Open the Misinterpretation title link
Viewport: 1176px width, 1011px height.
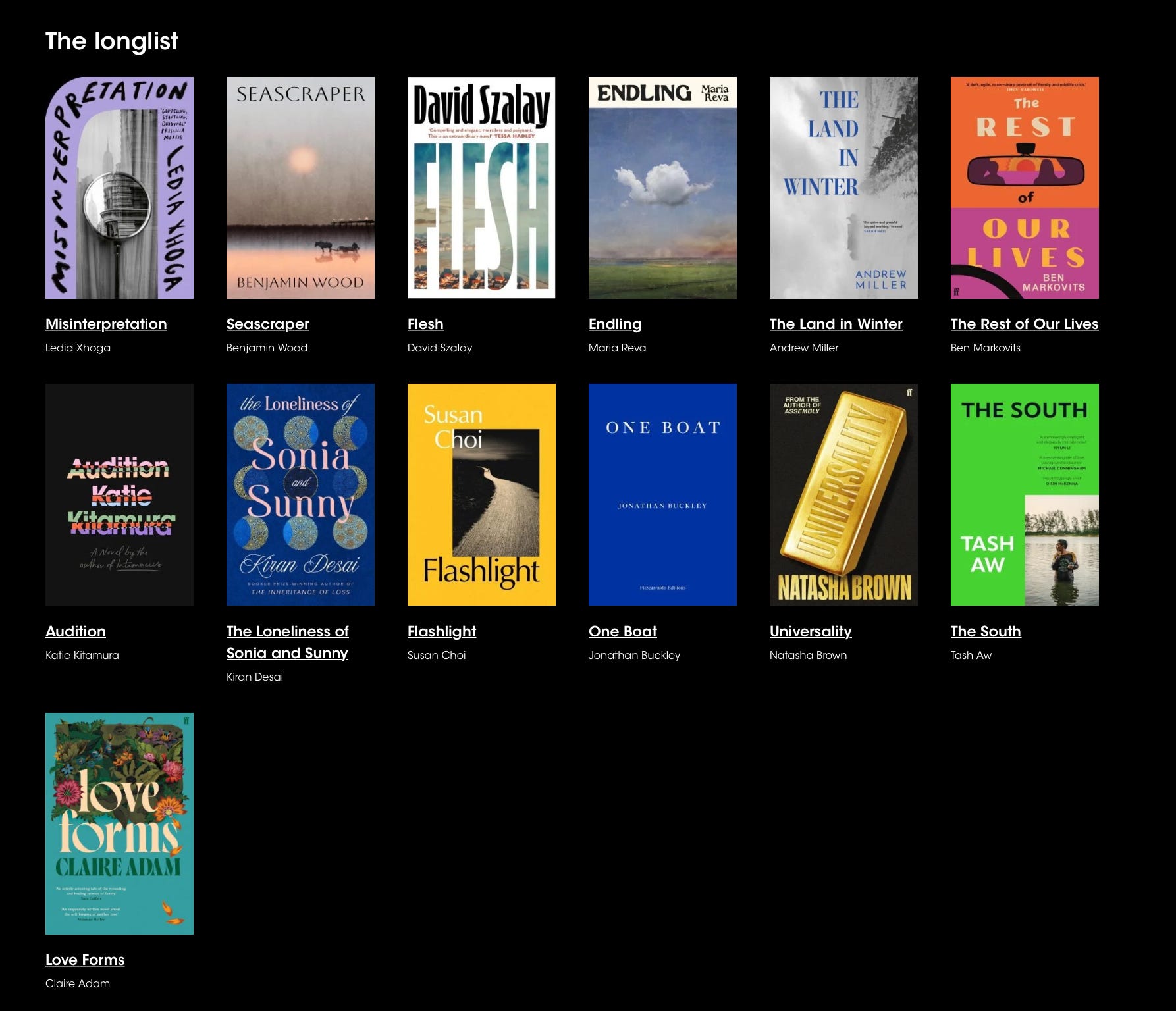point(106,324)
